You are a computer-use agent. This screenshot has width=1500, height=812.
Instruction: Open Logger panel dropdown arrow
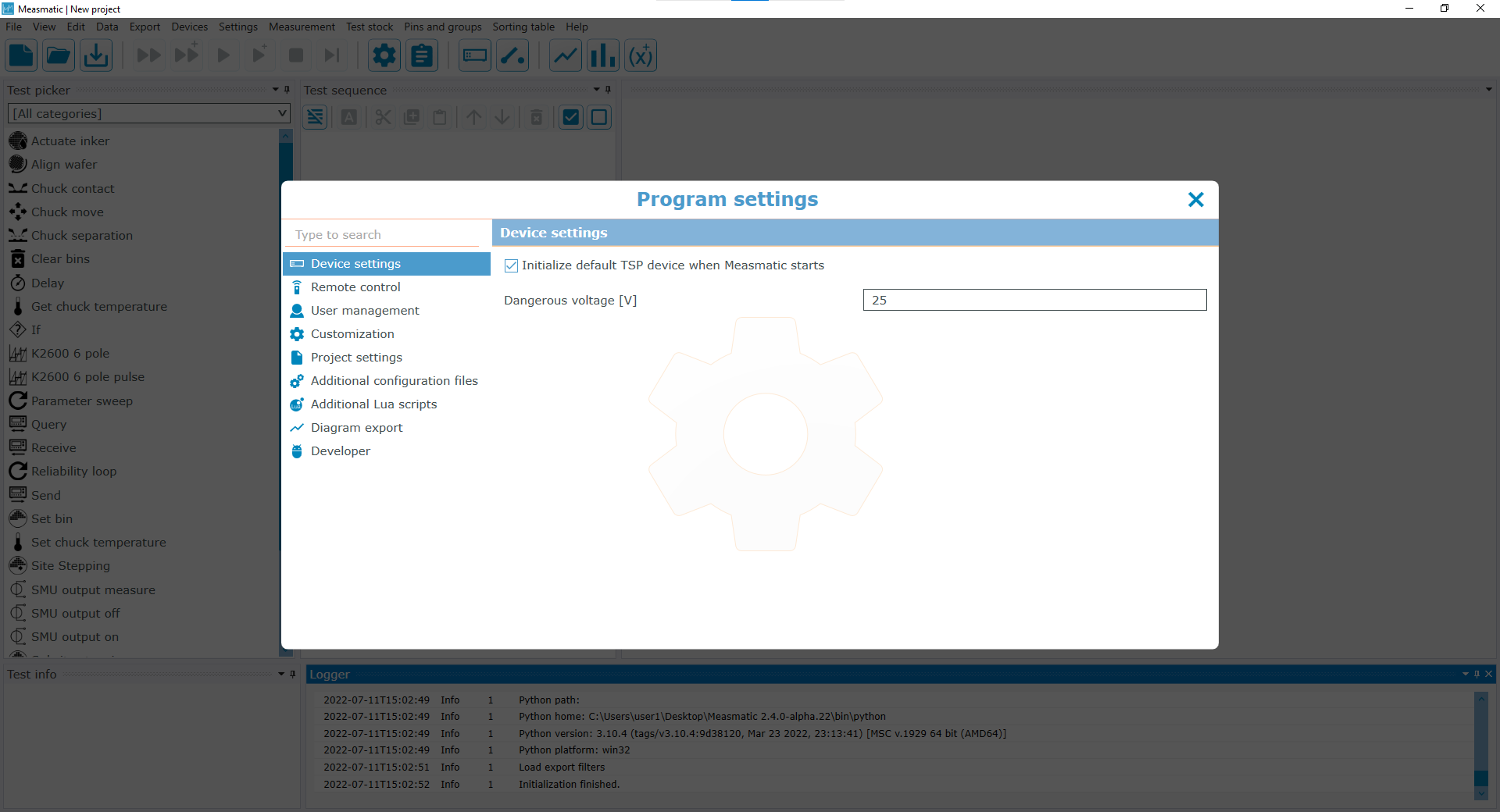1466,674
